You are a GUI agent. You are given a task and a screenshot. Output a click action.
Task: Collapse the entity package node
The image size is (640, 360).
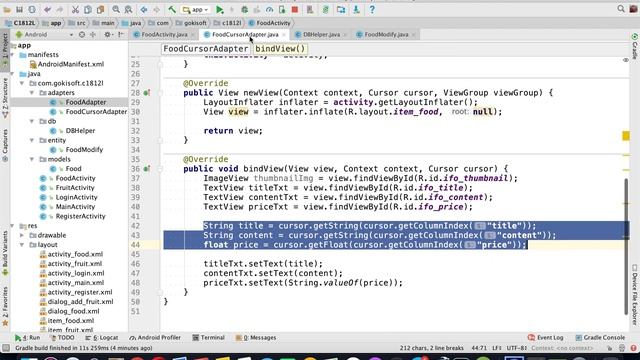pos(32,140)
